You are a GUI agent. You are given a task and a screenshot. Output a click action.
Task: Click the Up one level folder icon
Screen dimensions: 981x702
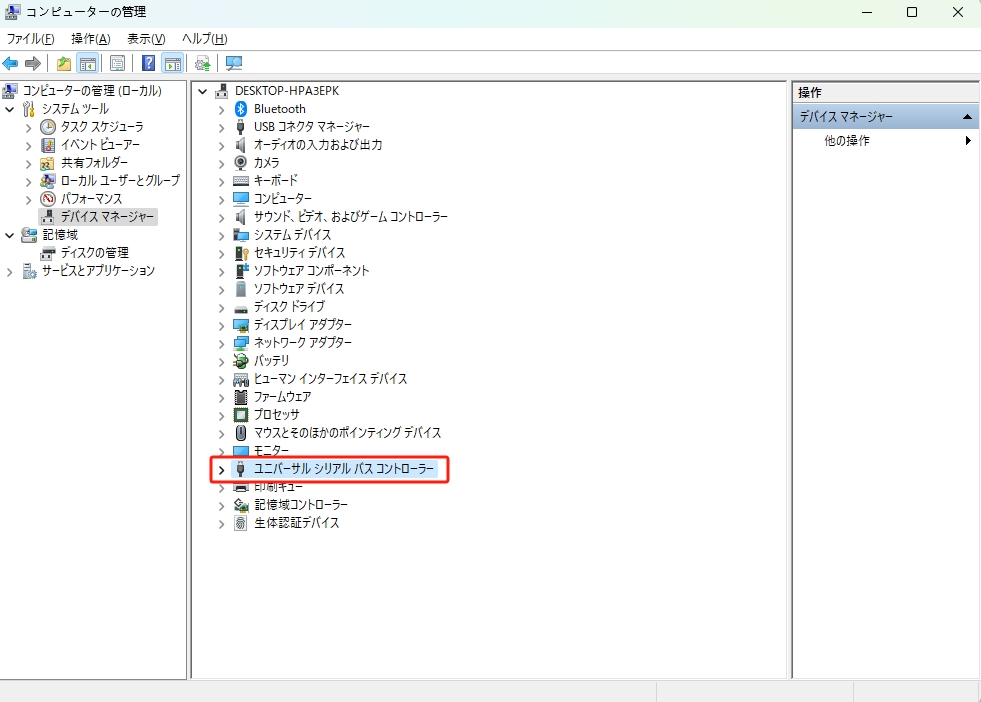64,64
